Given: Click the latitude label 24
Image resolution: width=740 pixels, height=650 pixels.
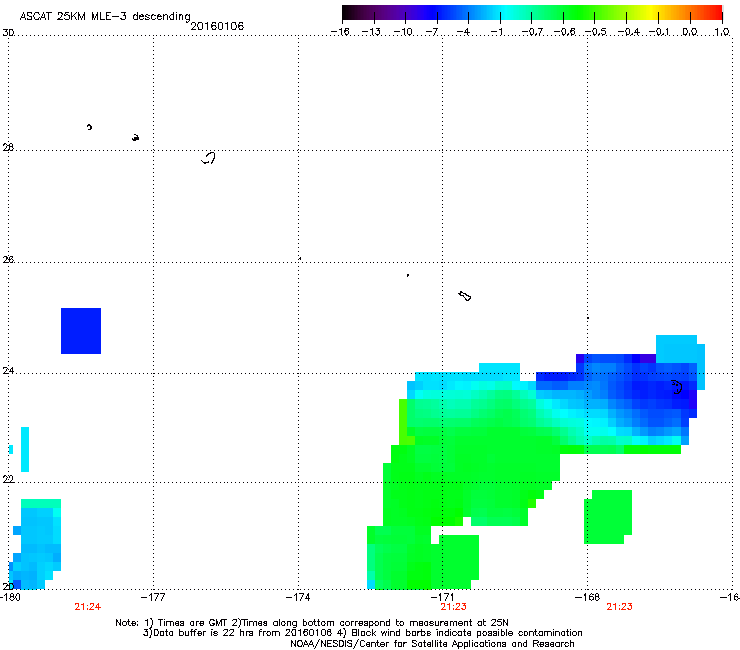Looking at the screenshot, I should click(x=8, y=371).
